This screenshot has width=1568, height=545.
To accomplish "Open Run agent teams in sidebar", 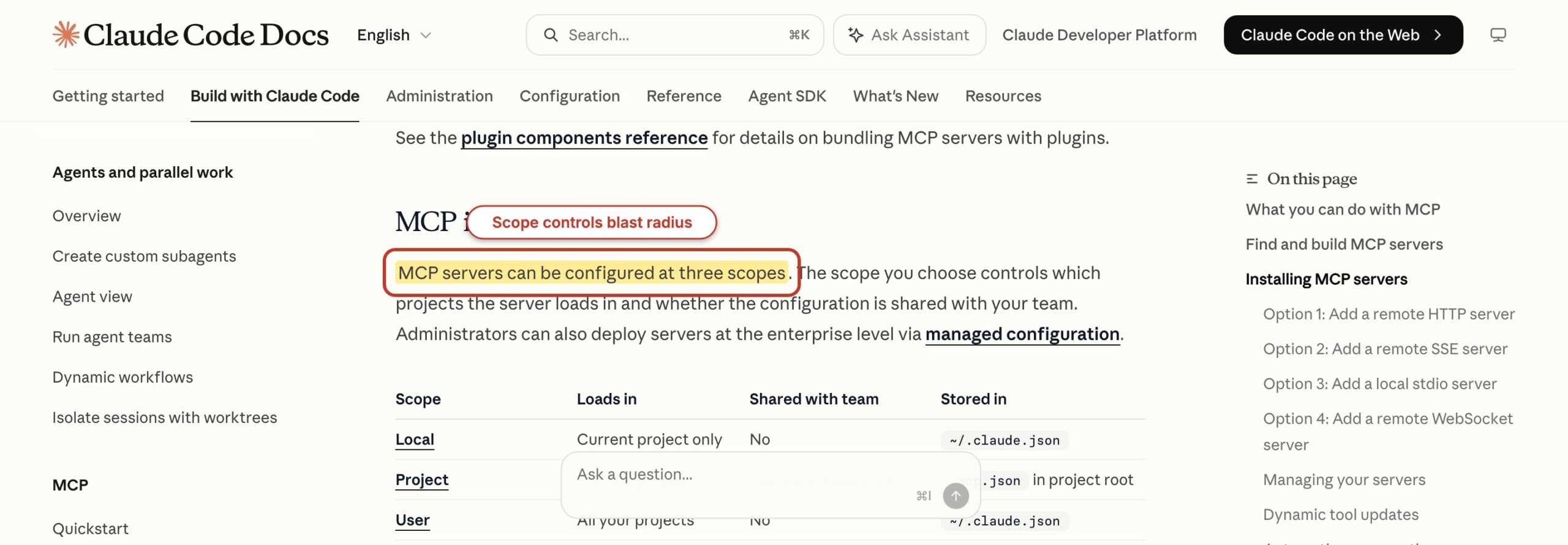I will (111, 337).
